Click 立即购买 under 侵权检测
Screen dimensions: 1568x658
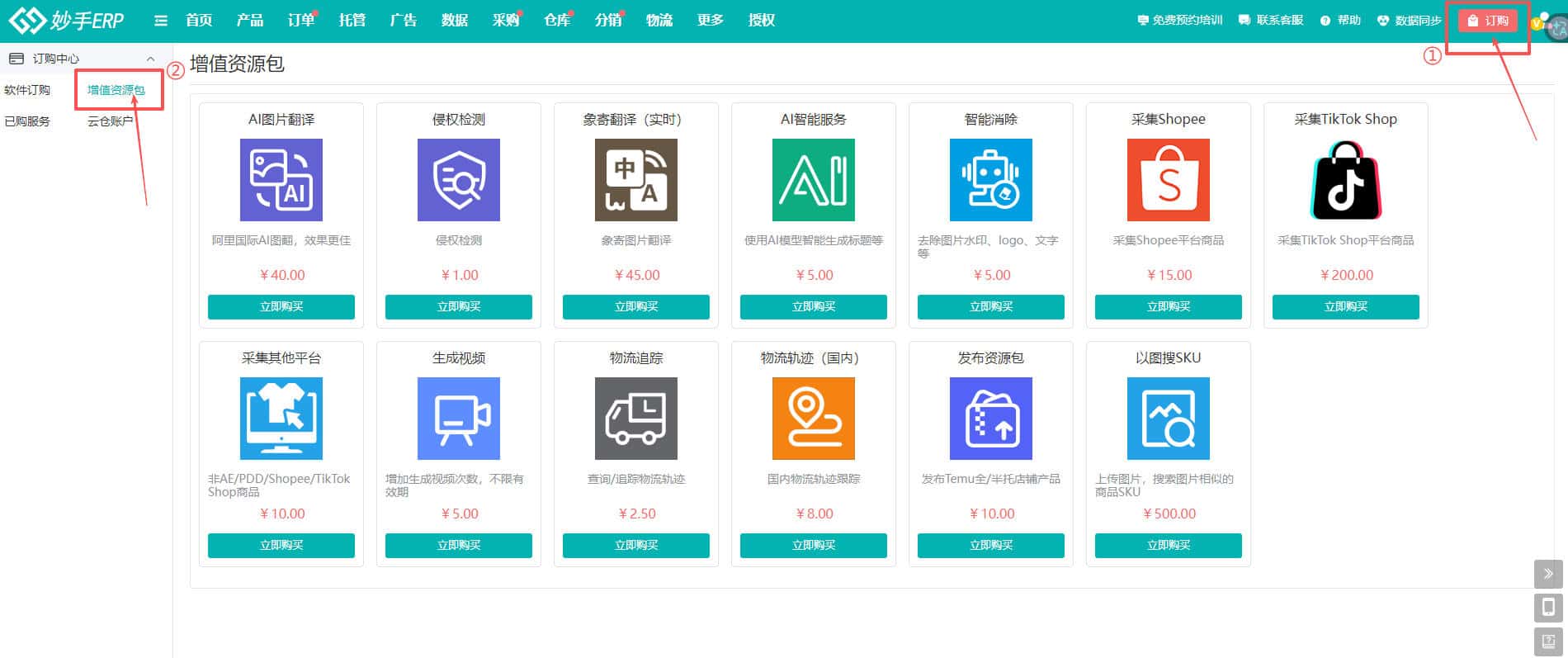pos(459,306)
